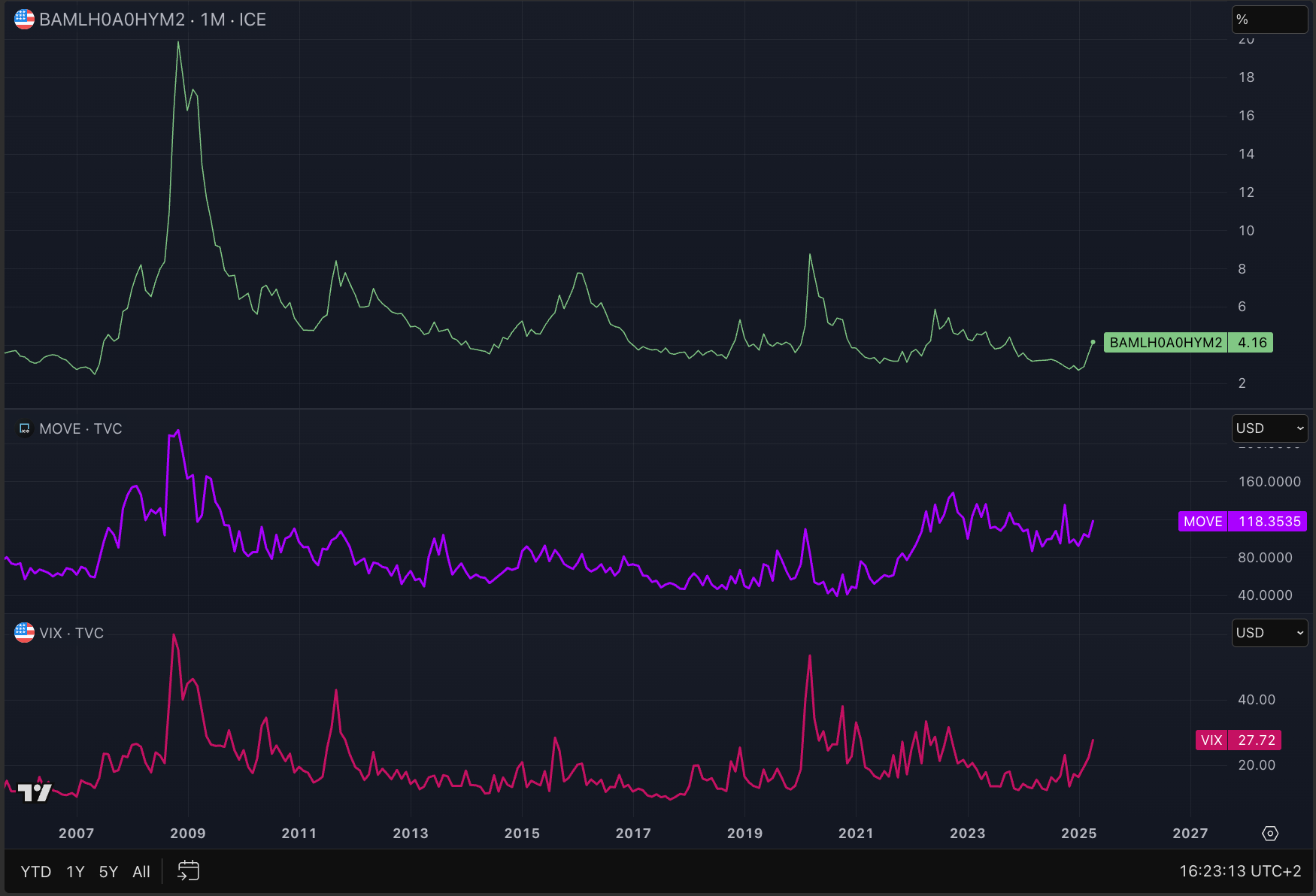This screenshot has width=1316, height=896.
Task: Click the 1M interval in the chart title
Action: tap(213, 20)
